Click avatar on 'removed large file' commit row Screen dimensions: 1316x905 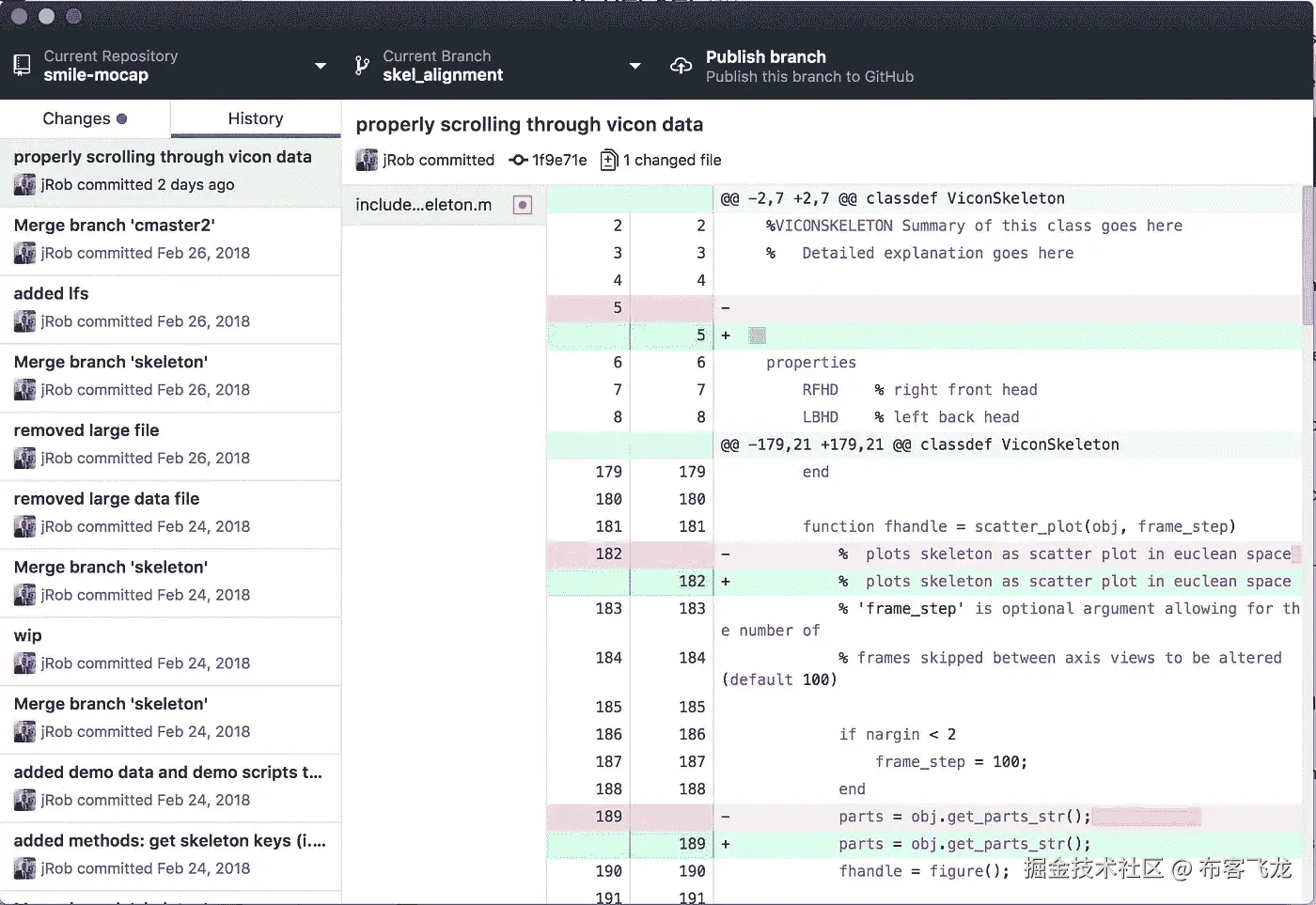click(24, 459)
